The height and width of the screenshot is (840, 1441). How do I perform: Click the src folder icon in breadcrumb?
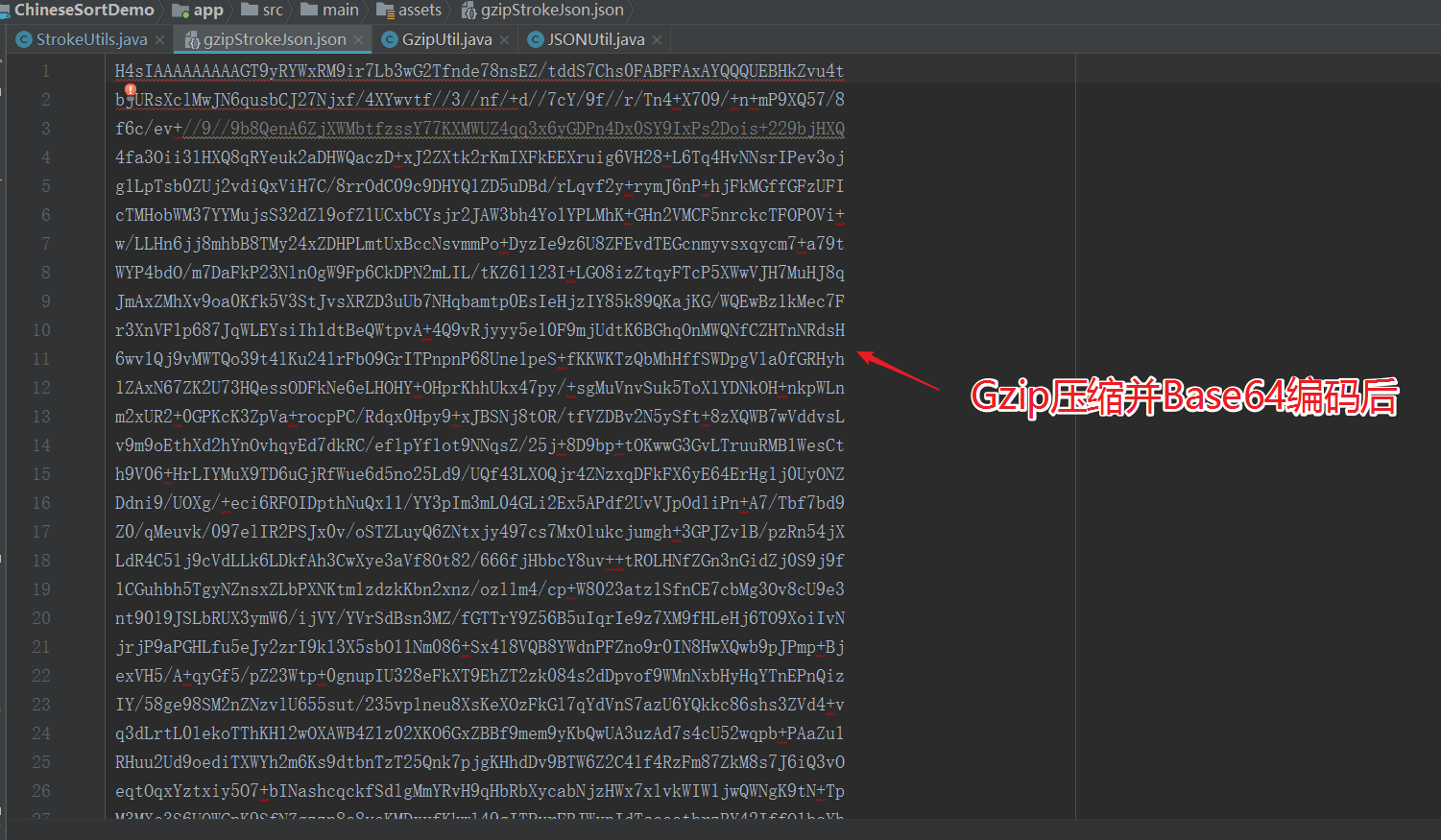coord(250,10)
